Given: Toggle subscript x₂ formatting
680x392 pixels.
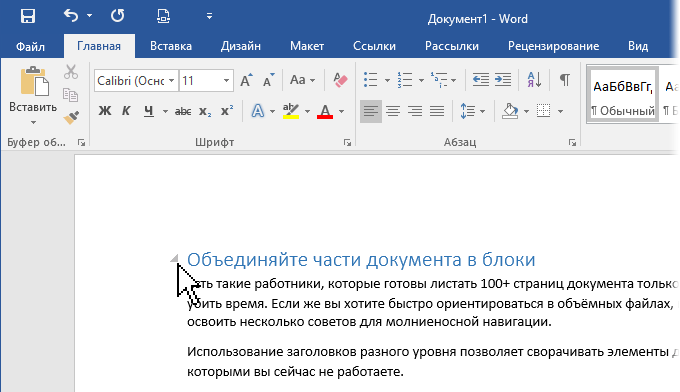Looking at the screenshot, I should [x=205, y=111].
